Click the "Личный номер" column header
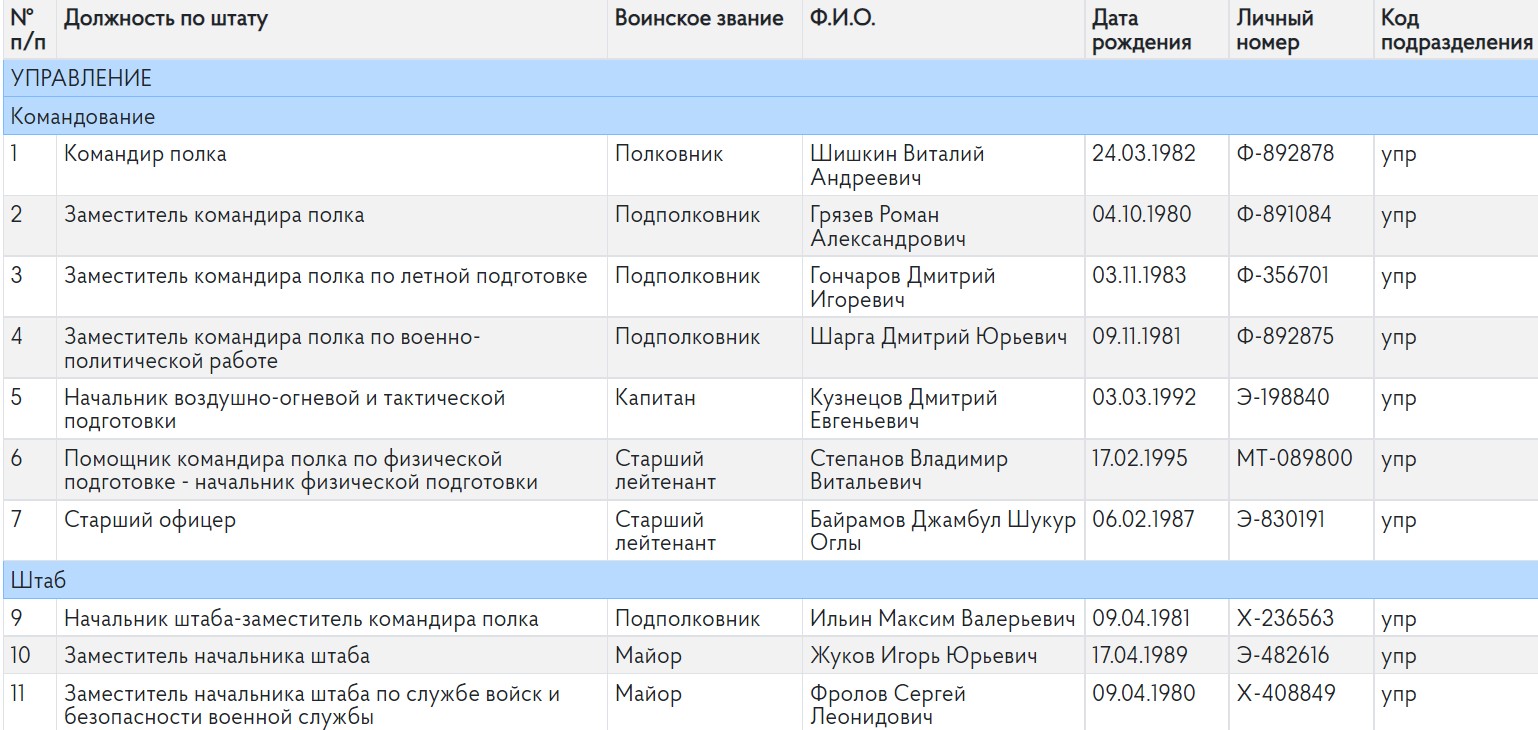This screenshot has height=730, width=1538. coord(1274,30)
